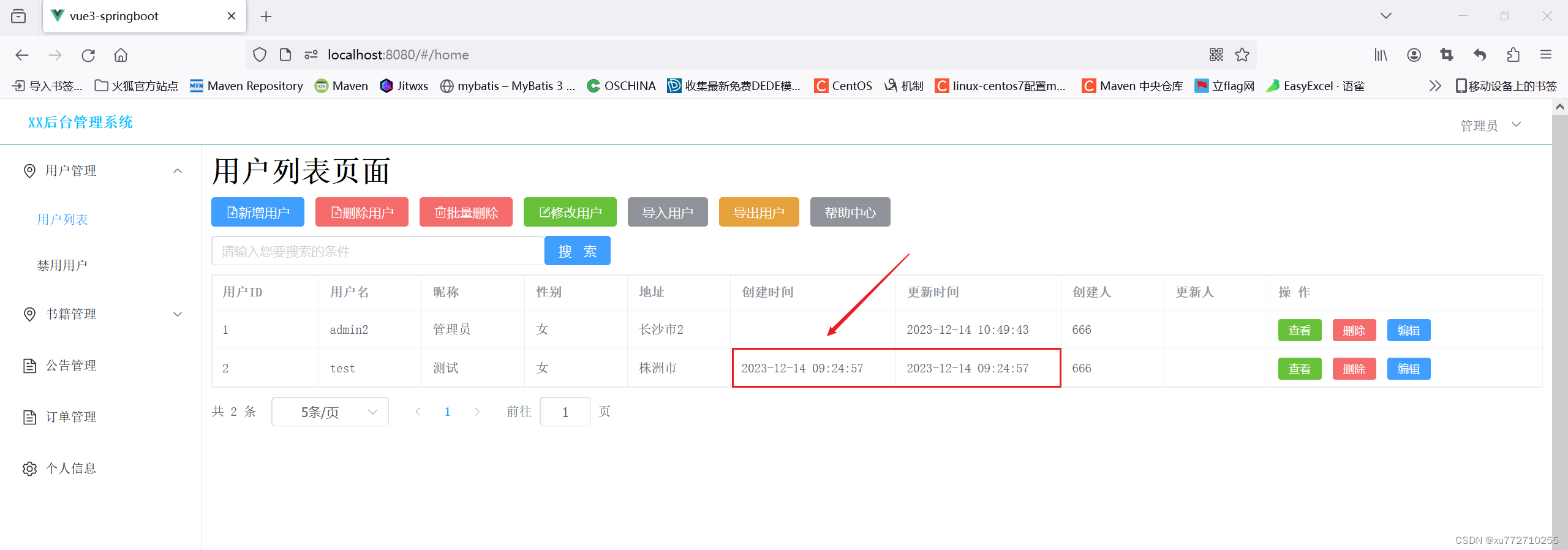
Task: Click the page info document icon
Action: pos(285,55)
